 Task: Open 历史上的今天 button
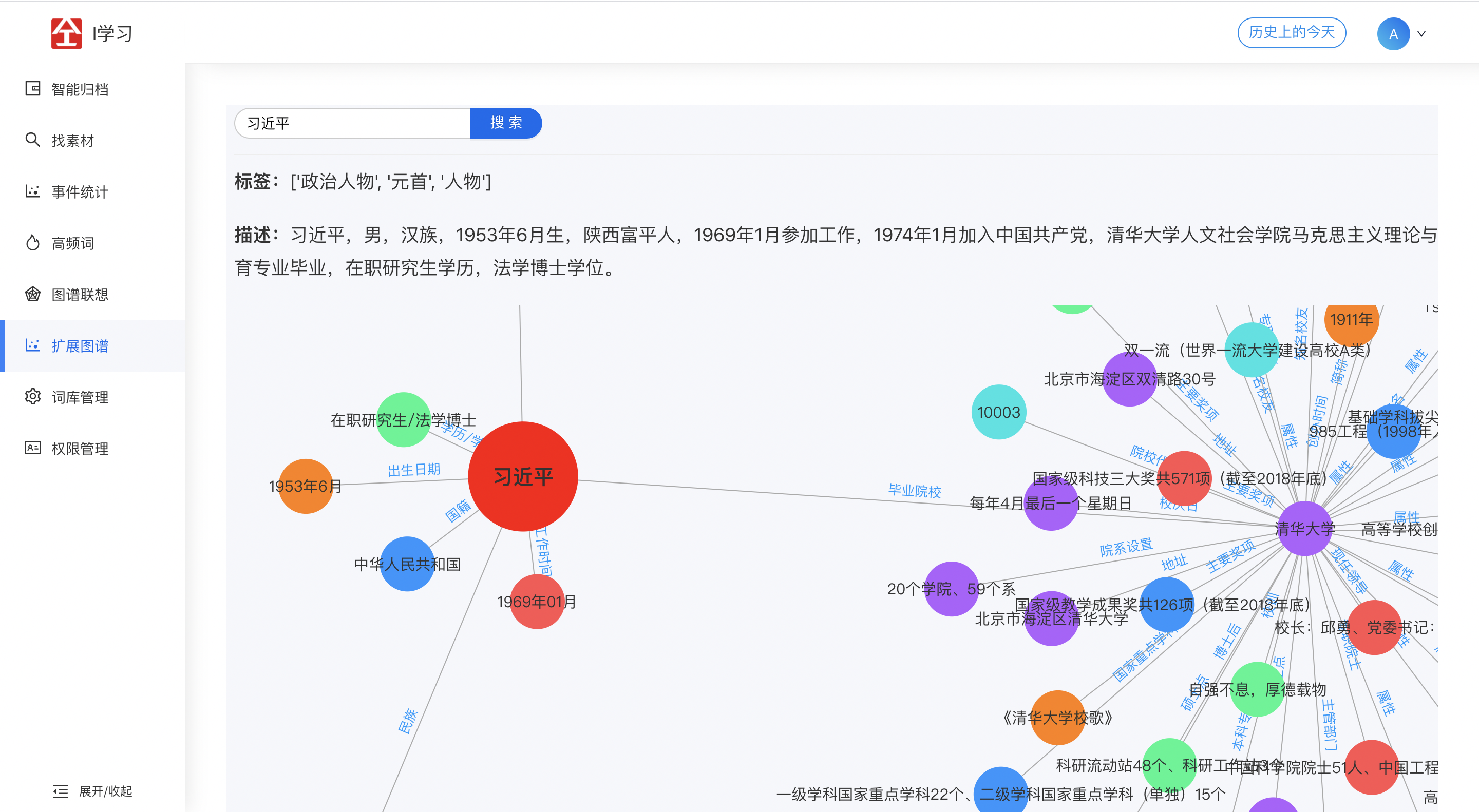coord(1291,32)
